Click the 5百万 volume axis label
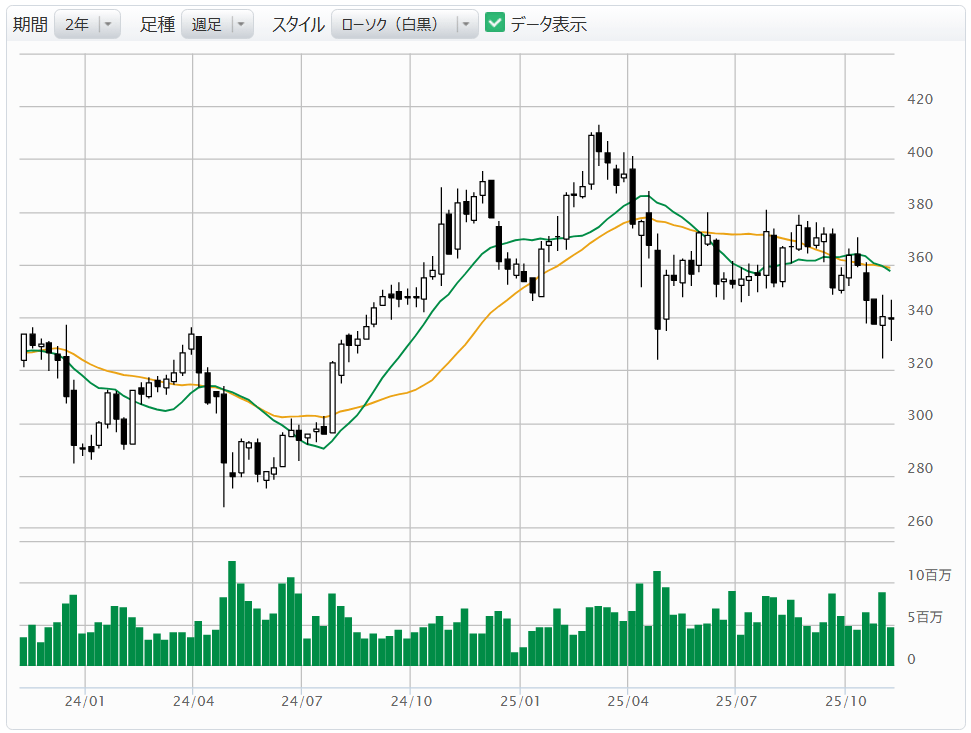 point(923,618)
